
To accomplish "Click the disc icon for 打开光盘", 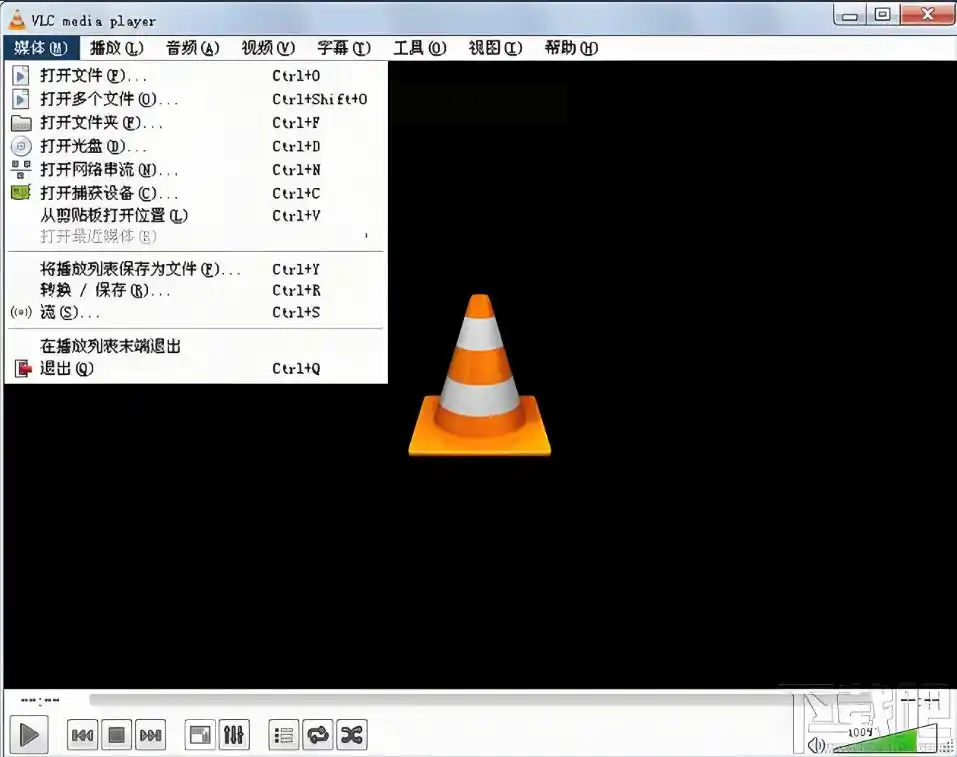I will point(21,147).
